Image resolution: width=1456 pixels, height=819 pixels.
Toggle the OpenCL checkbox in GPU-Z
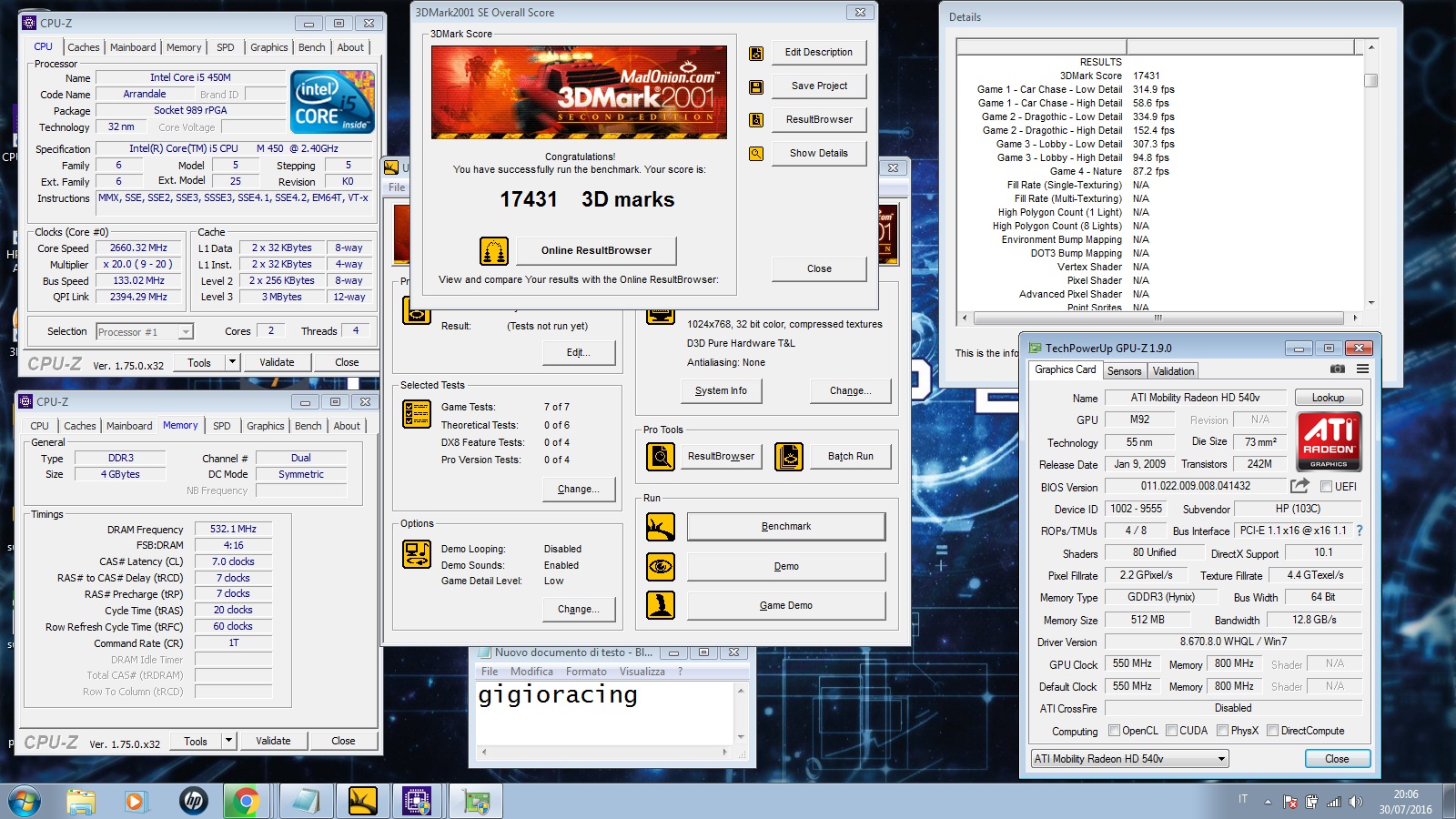[1114, 731]
